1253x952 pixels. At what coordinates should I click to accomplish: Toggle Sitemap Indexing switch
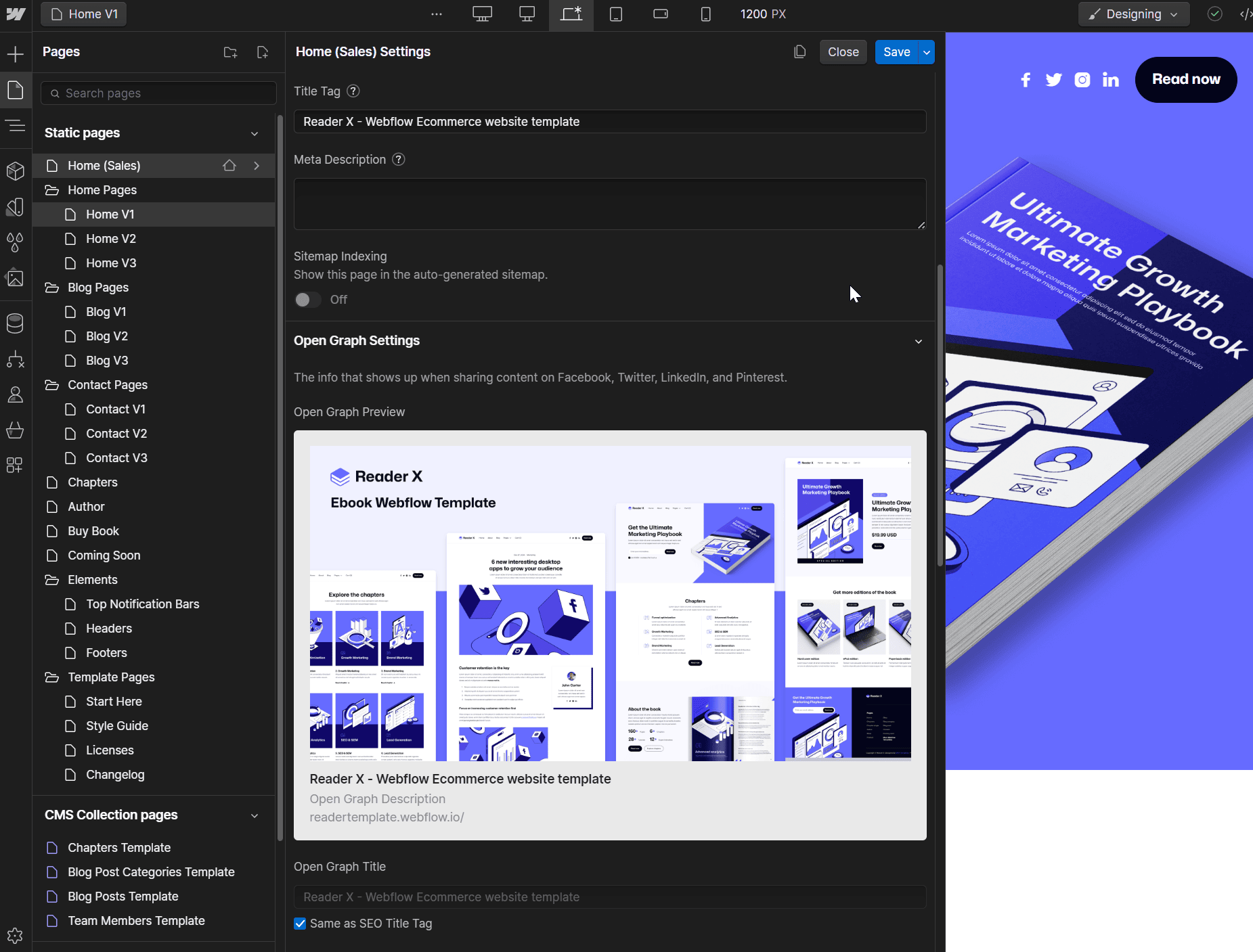pos(307,300)
